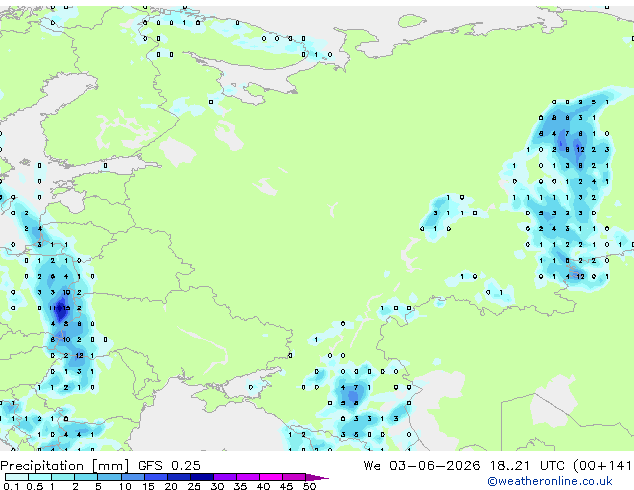
Task: Click the purple arrow end of the legend
Action: (317, 477)
